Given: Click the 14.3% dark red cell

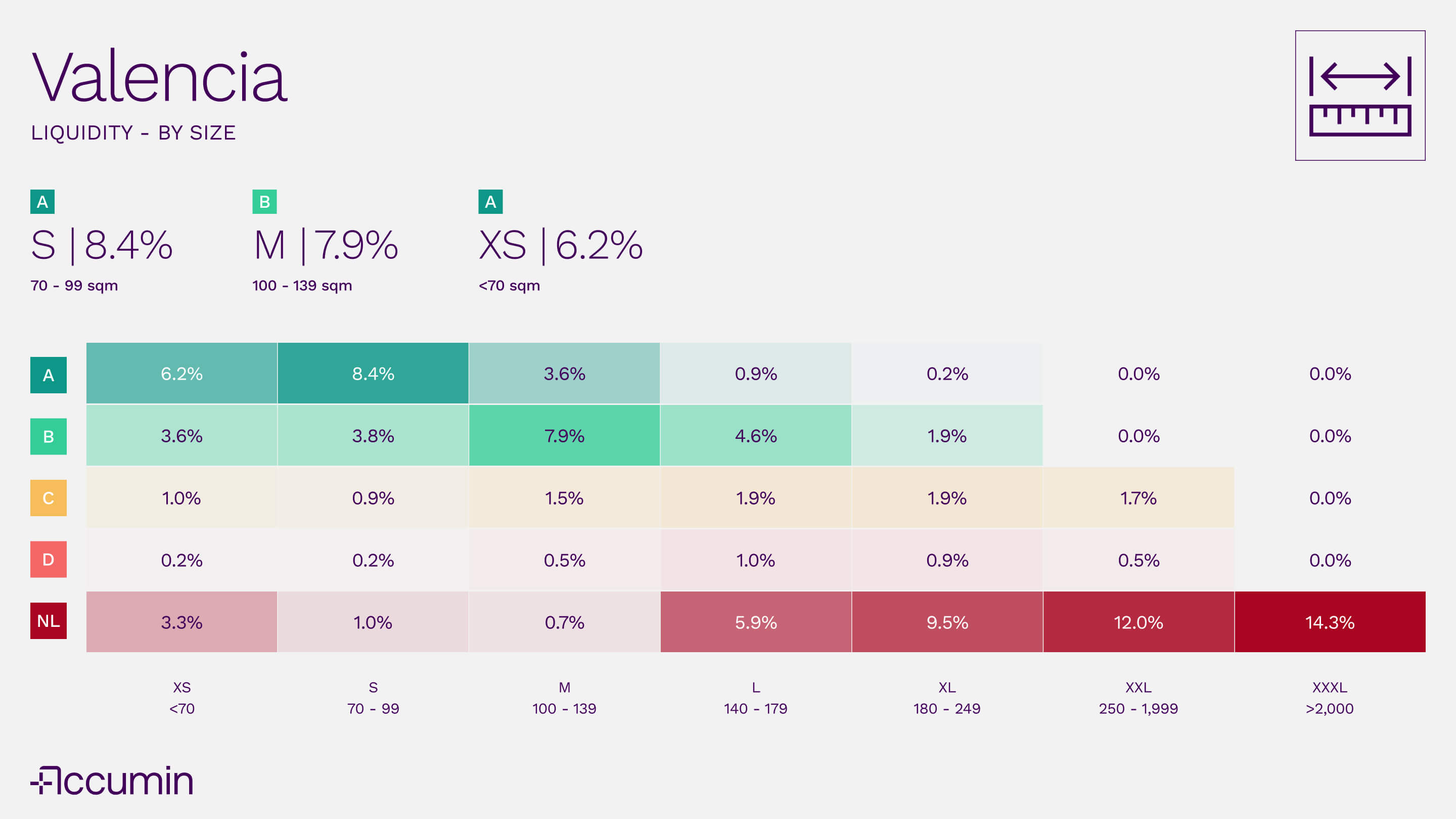Looking at the screenshot, I should coord(1330,622).
